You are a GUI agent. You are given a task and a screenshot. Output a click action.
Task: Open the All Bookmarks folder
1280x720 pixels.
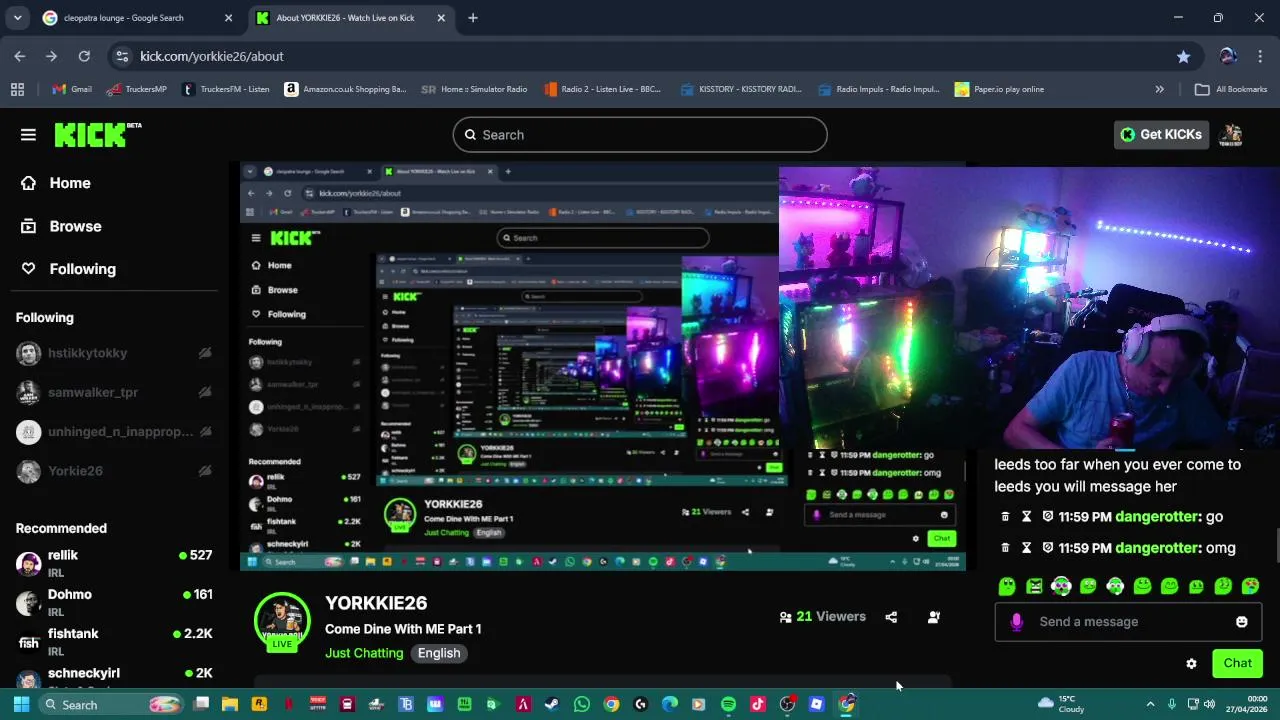(1231, 89)
